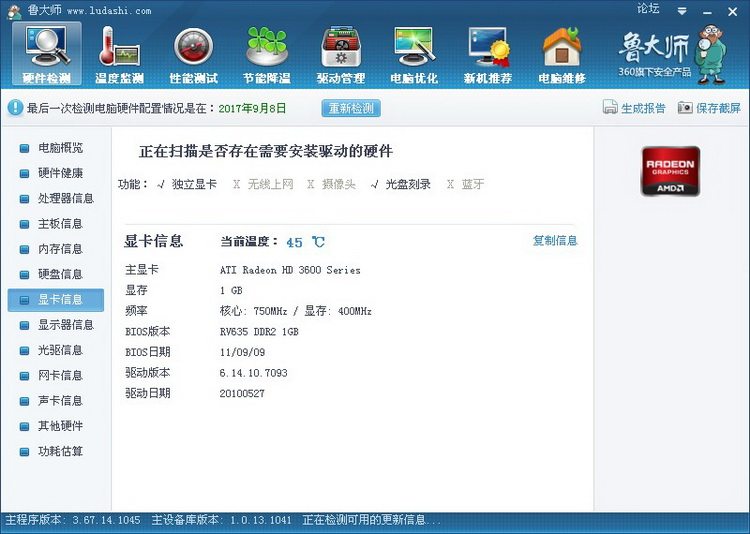This screenshot has height=534, width=750.
Task: Click the 保存截屏 save screenshot button
Action: pos(709,108)
